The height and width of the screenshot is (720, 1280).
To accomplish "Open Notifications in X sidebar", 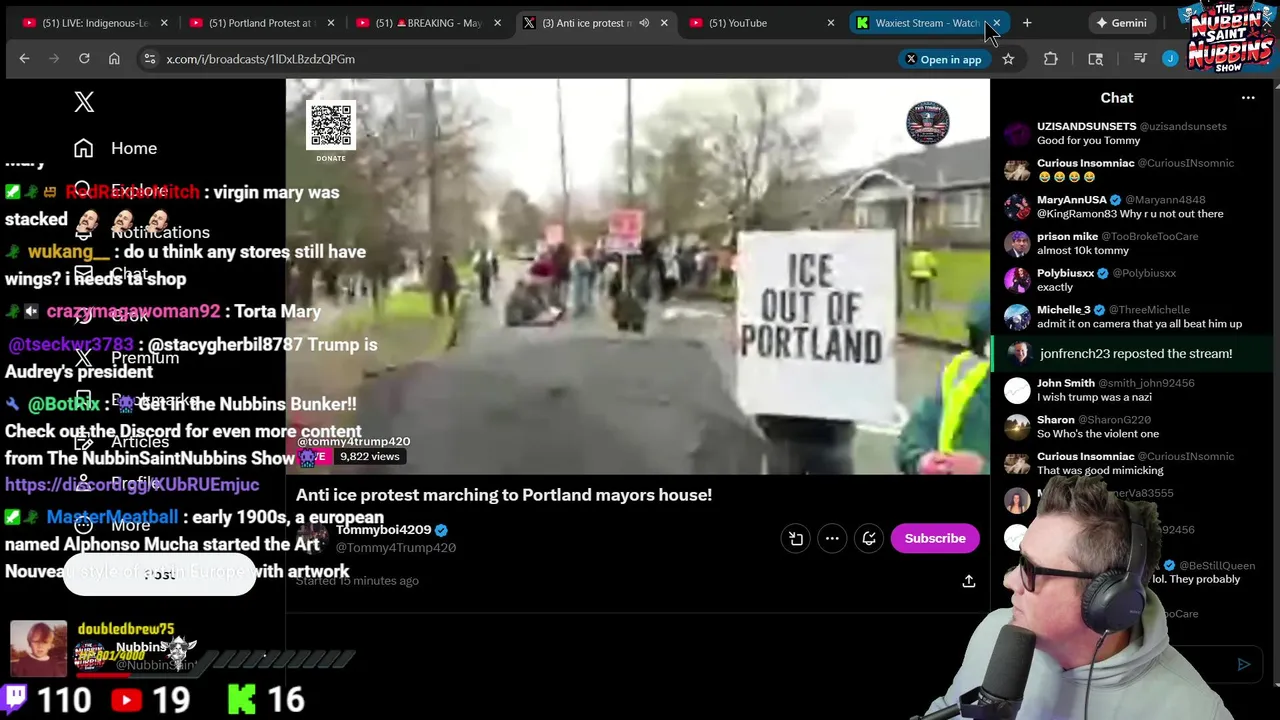I will (x=141, y=232).
